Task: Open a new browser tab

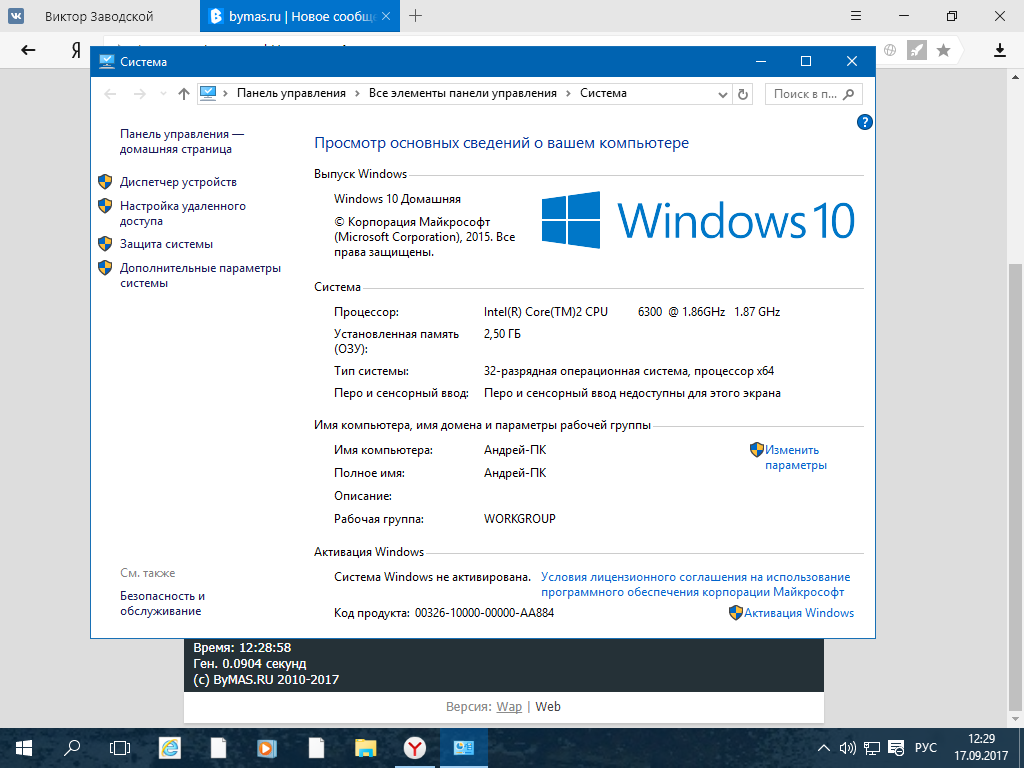Action: (416, 16)
